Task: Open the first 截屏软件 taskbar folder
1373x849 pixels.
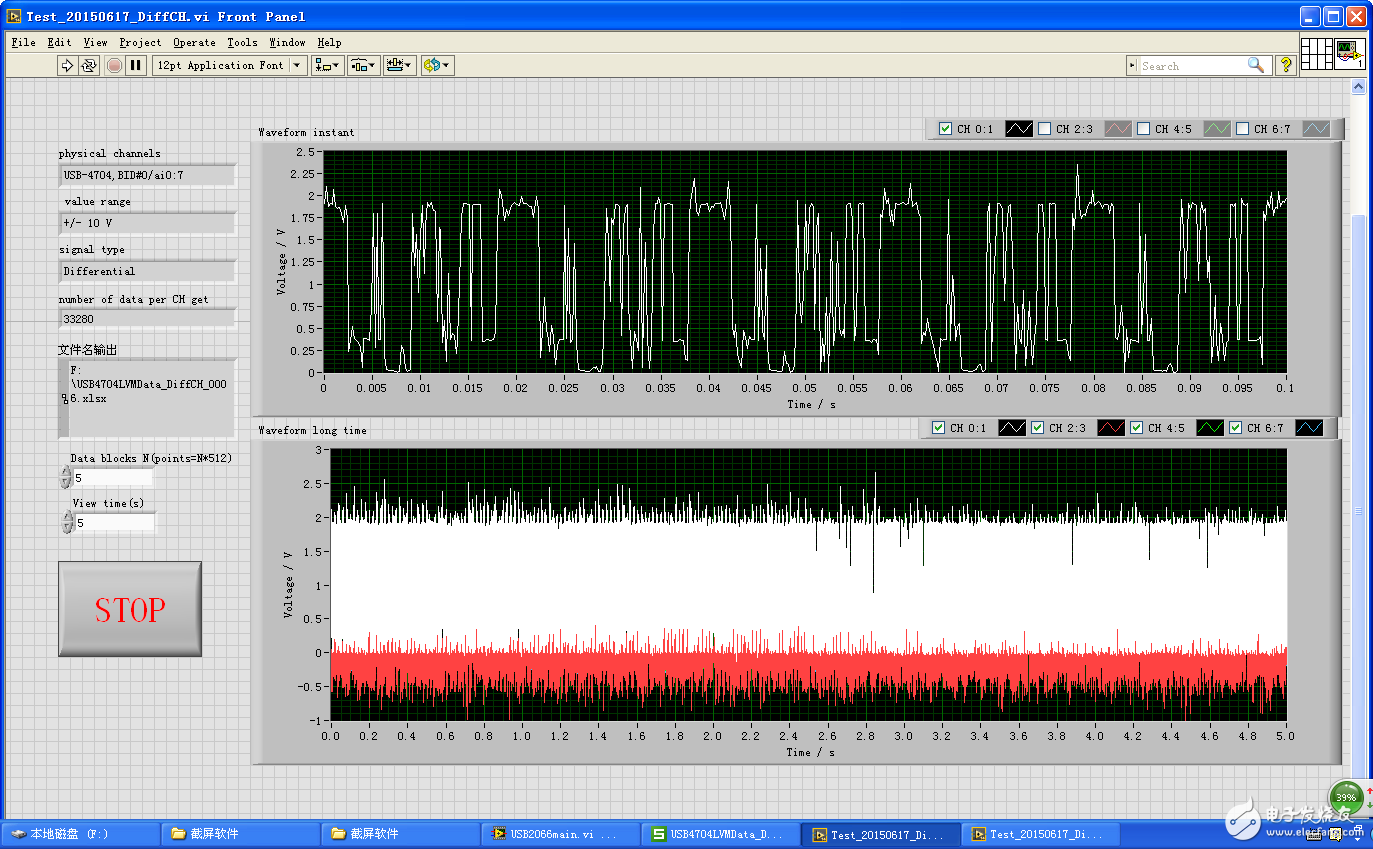Action: click(241, 834)
